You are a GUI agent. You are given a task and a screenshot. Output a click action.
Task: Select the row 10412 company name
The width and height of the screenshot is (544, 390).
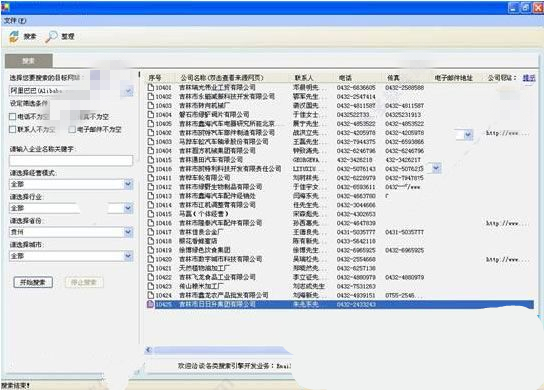[221, 187]
